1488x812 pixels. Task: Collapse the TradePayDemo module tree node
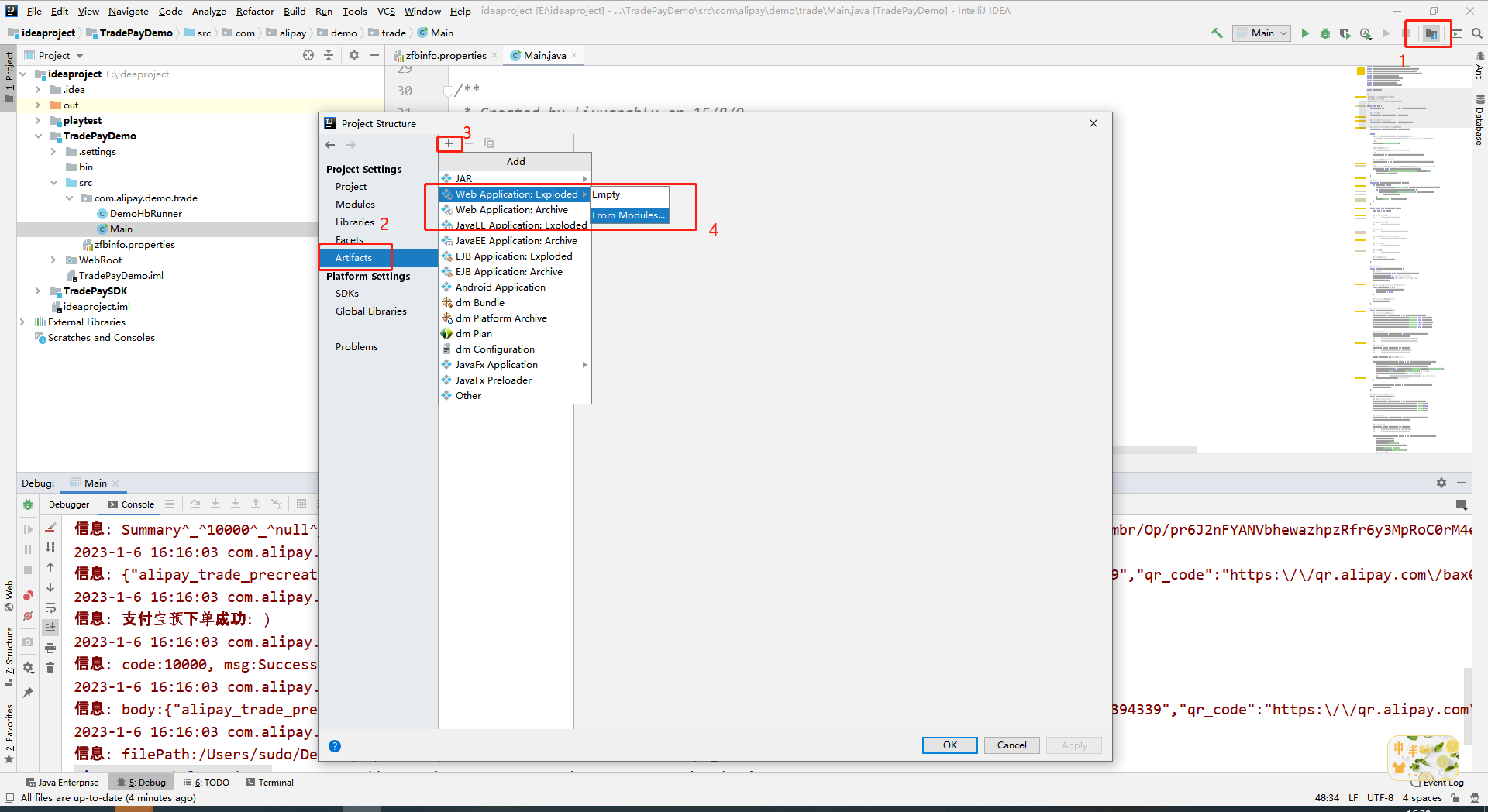(x=38, y=136)
